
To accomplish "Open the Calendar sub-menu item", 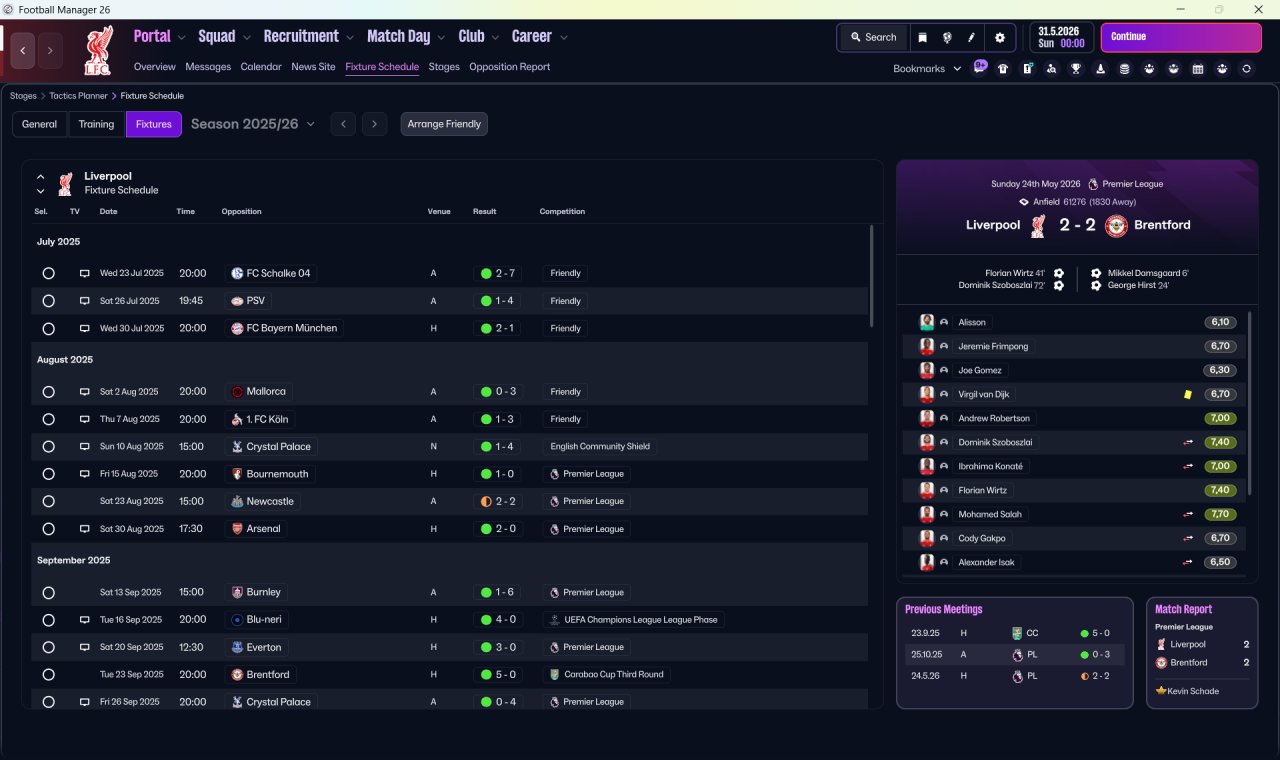I will coord(261,67).
